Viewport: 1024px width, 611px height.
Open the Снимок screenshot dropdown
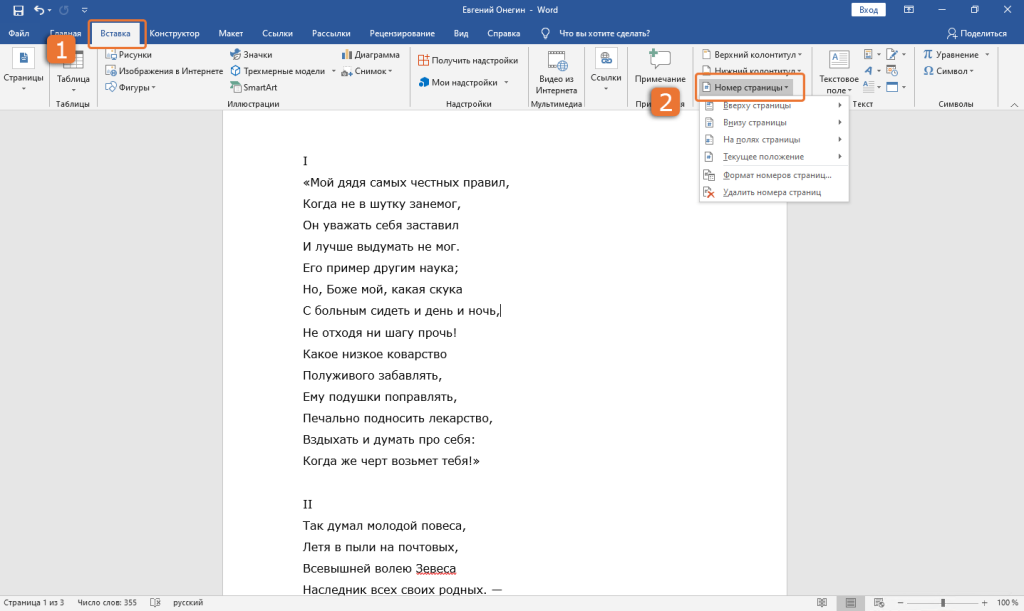coord(367,71)
